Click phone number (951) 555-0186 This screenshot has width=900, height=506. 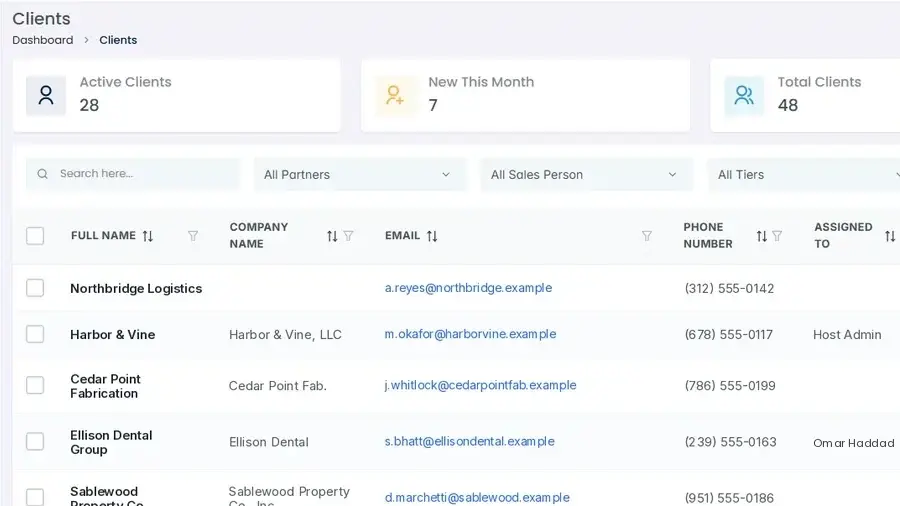pyautogui.click(x=729, y=498)
